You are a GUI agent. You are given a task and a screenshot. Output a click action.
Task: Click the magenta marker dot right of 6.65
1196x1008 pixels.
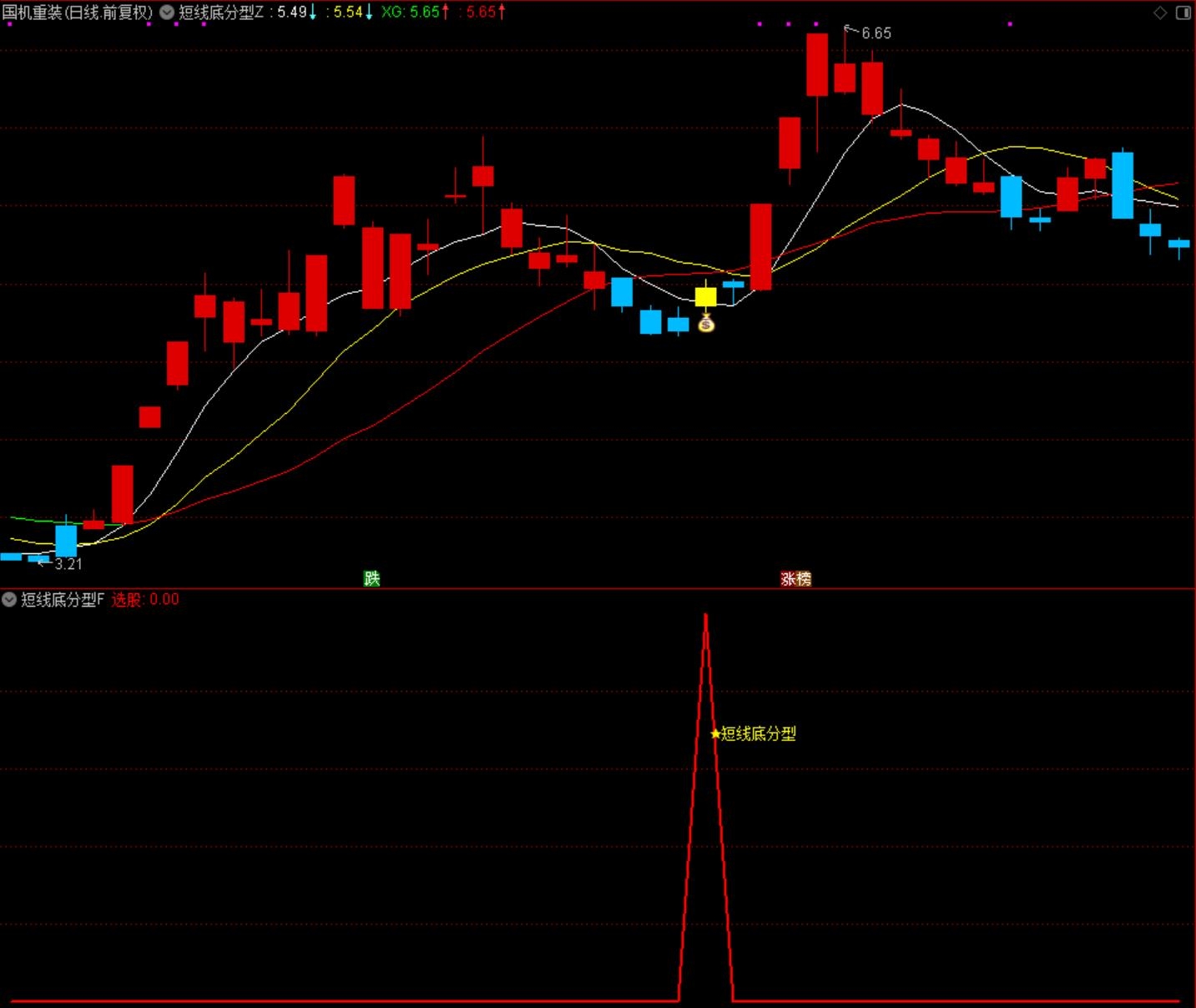[1010, 24]
